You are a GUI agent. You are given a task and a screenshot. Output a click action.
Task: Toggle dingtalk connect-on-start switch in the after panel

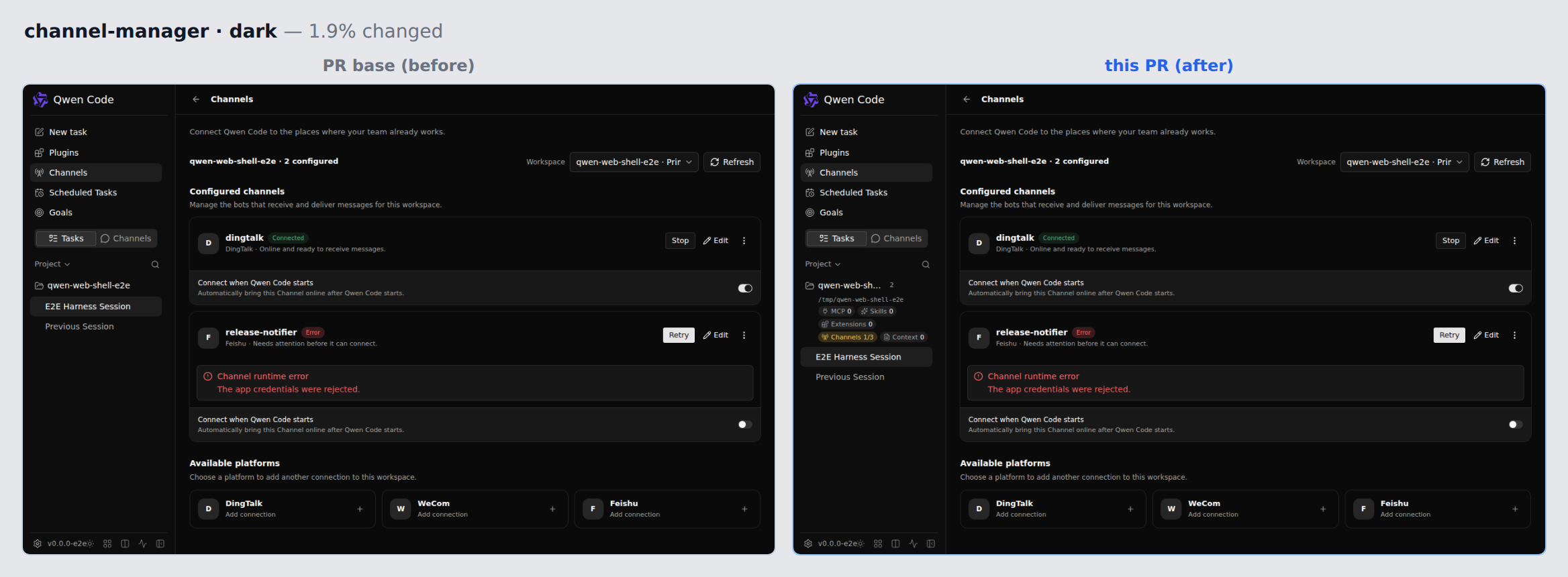[x=1516, y=288]
